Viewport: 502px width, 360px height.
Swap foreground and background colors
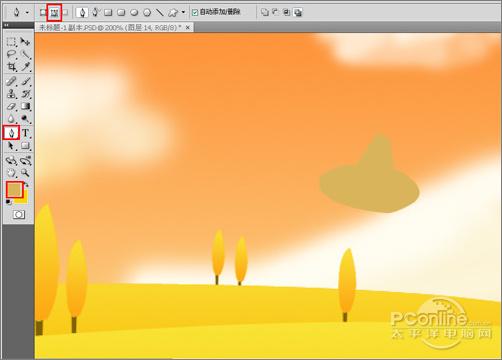point(26,184)
